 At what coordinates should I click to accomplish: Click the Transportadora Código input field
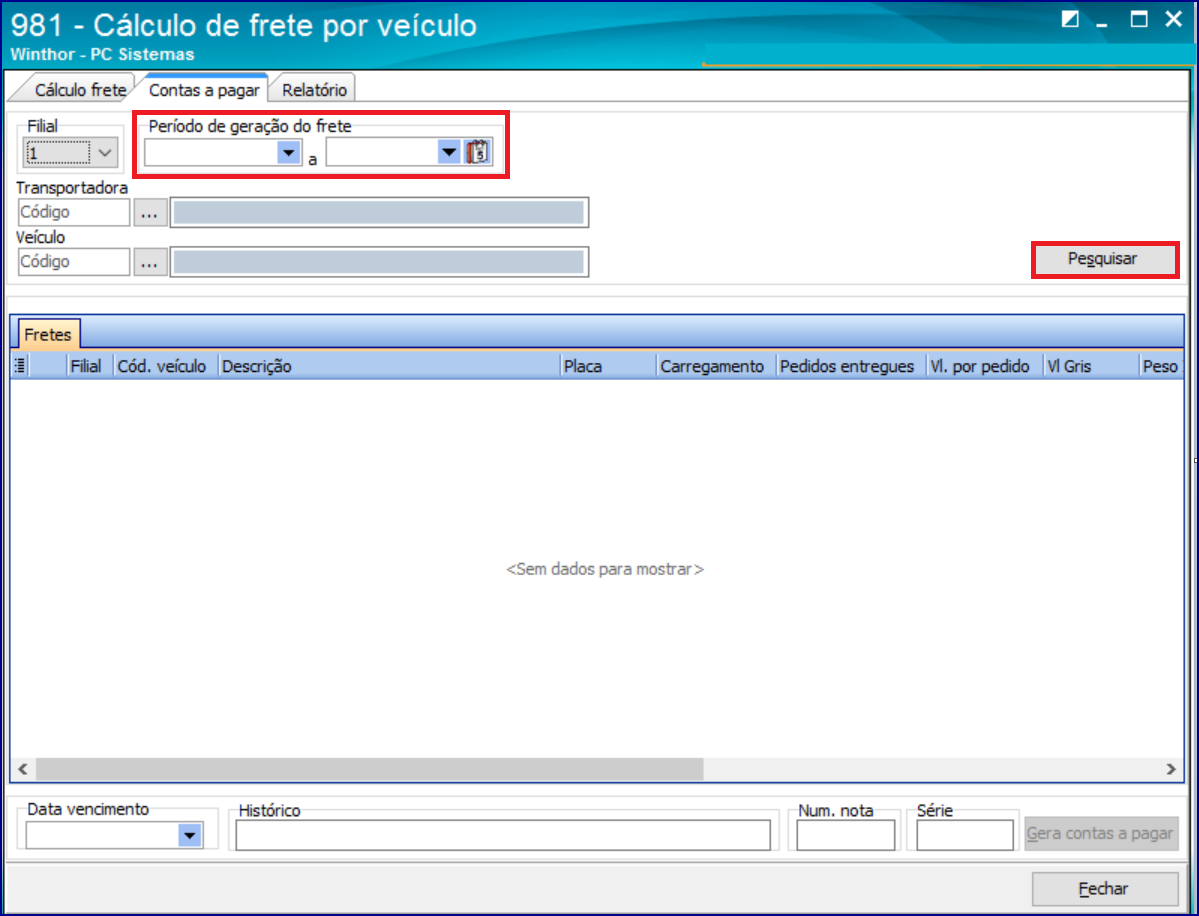tap(73, 212)
